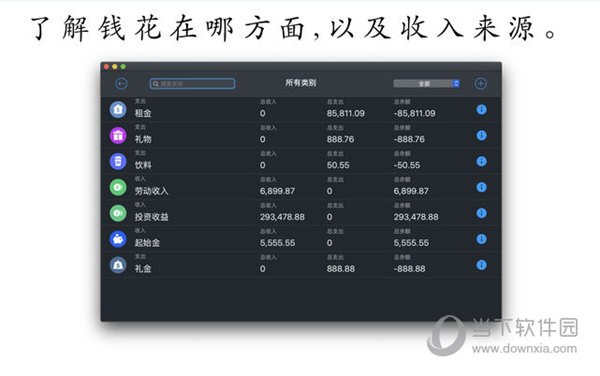Click the 租金 house icon
Screen dimensions: 600x376
click(x=118, y=109)
